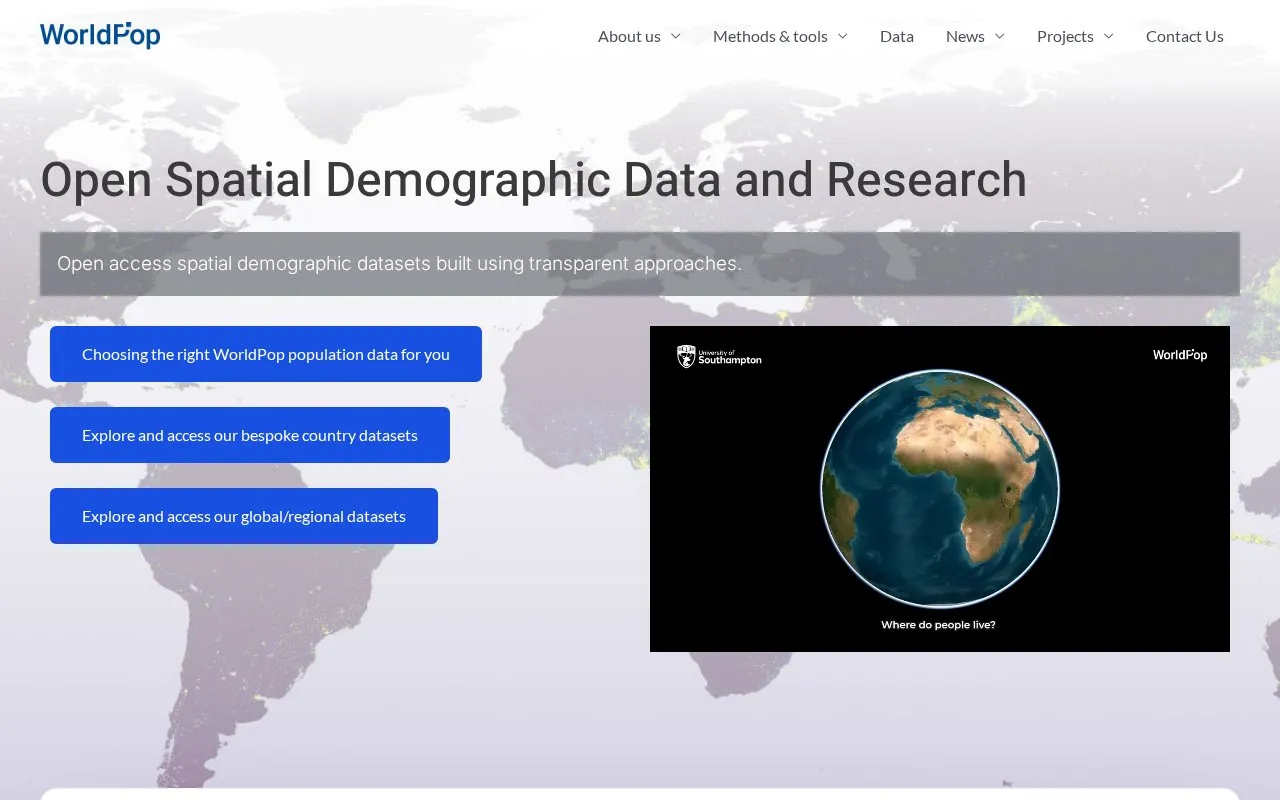Click the WorldPop watermark in the video
This screenshot has width=1280, height=800.
click(1180, 355)
